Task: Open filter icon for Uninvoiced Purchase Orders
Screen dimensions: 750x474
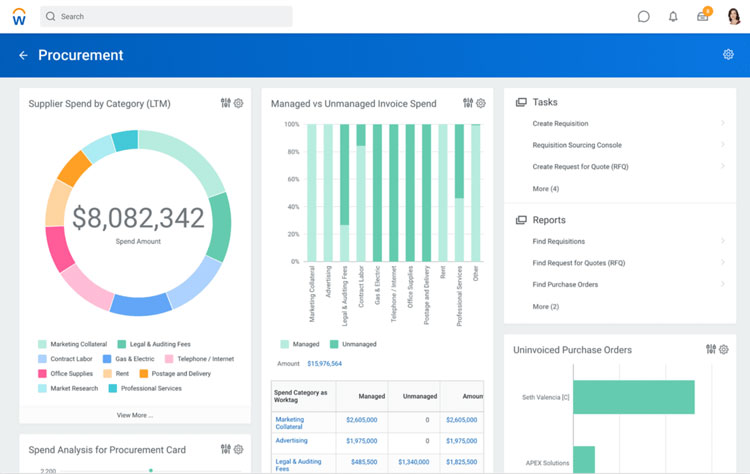Action: [x=710, y=349]
